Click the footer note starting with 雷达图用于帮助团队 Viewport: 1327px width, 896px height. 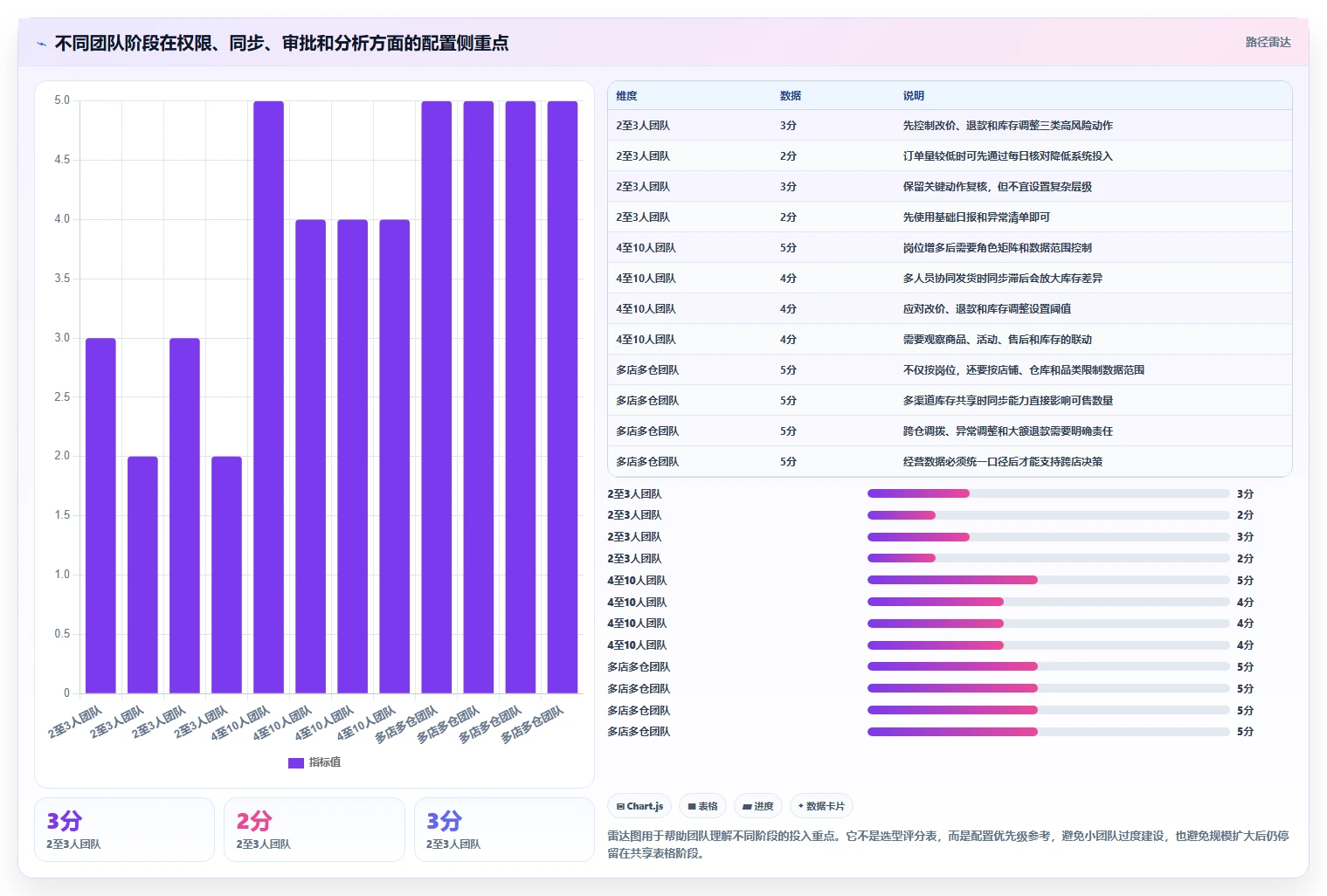(x=949, y=844)
